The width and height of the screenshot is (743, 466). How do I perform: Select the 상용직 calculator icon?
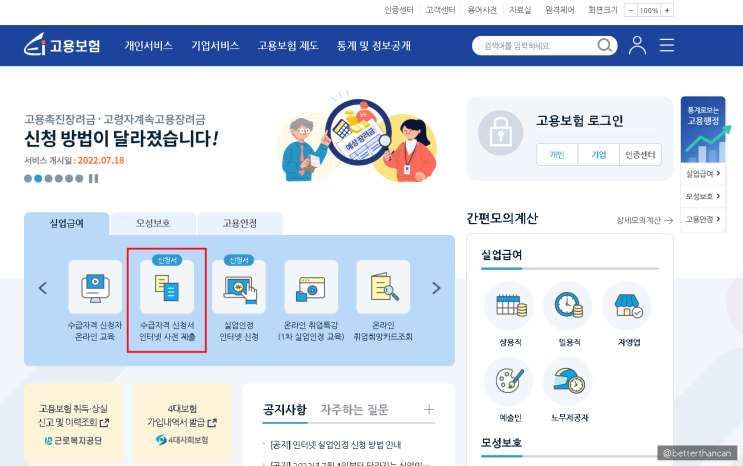(510, 306)
